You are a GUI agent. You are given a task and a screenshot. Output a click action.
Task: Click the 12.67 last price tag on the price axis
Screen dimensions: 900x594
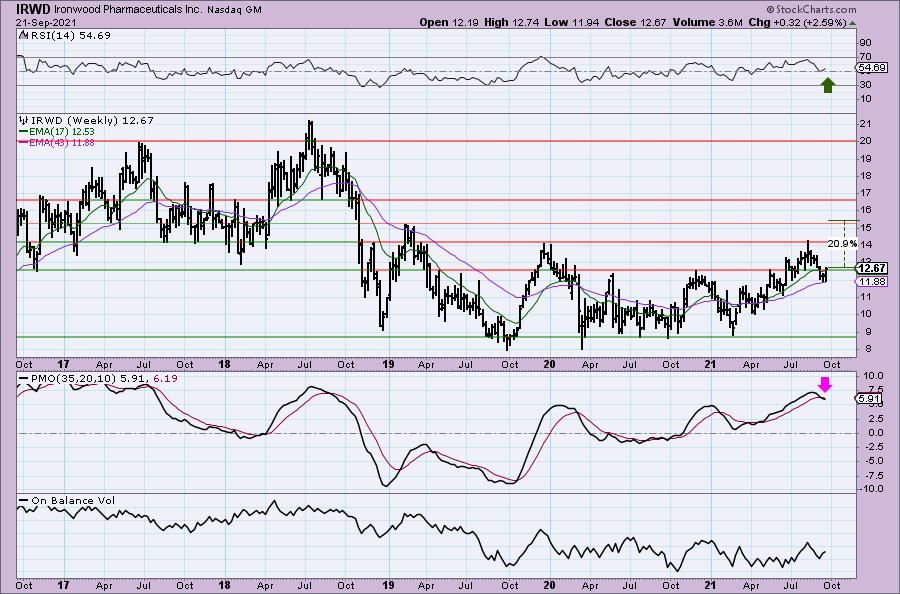pos(872,268)
